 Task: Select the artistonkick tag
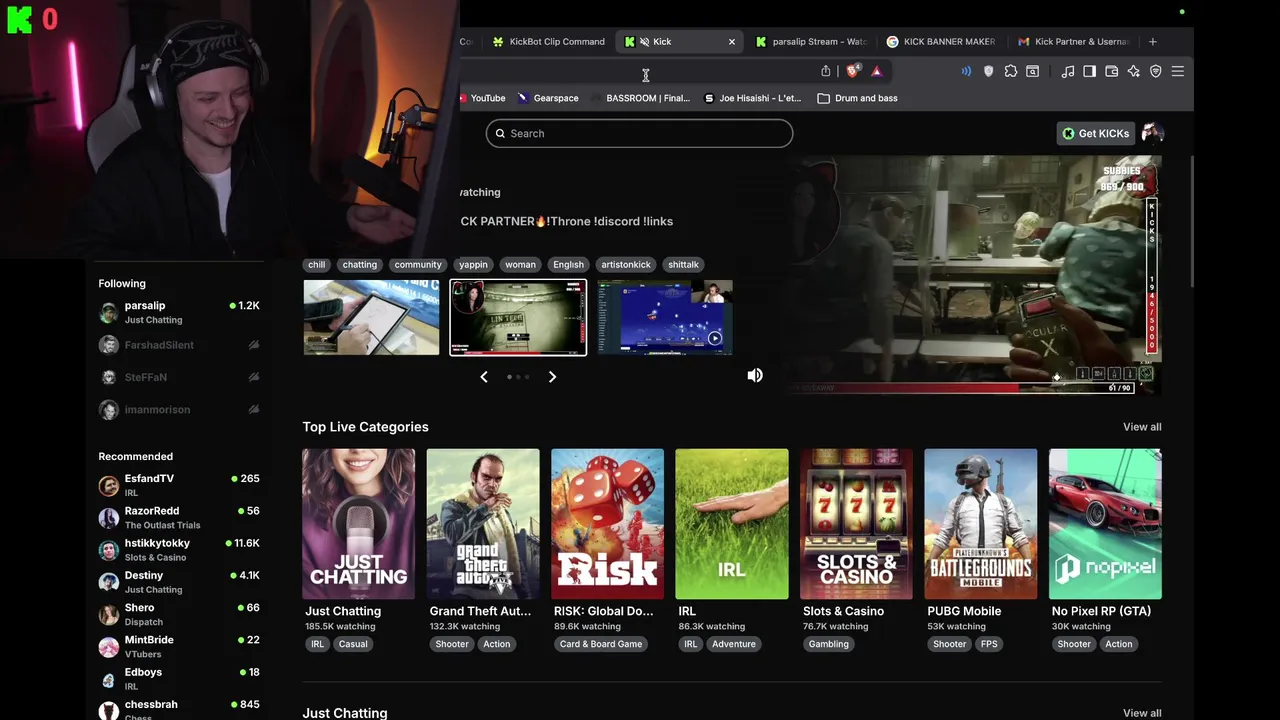626,265
